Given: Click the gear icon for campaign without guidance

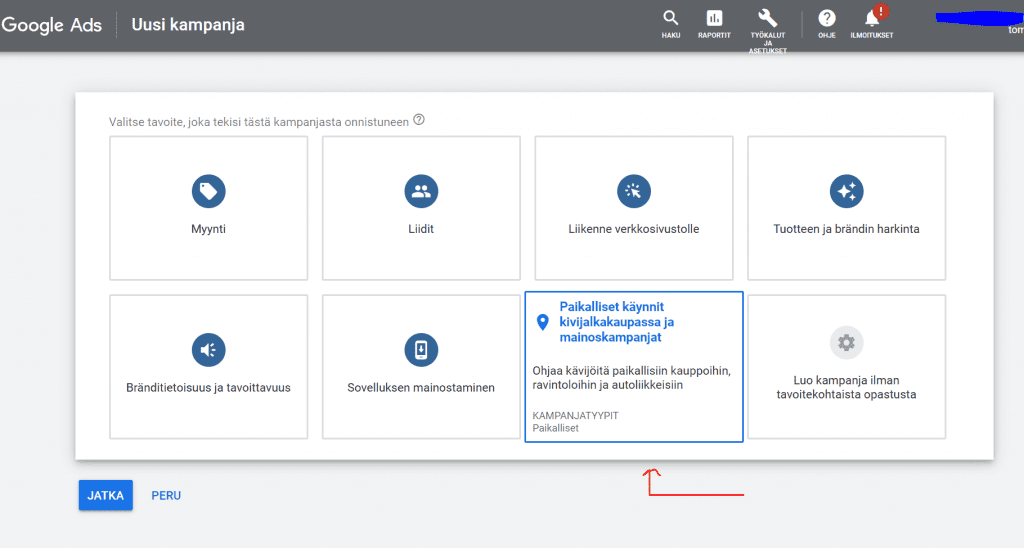Looking at the screenshot, I should [x=846, y=343].
